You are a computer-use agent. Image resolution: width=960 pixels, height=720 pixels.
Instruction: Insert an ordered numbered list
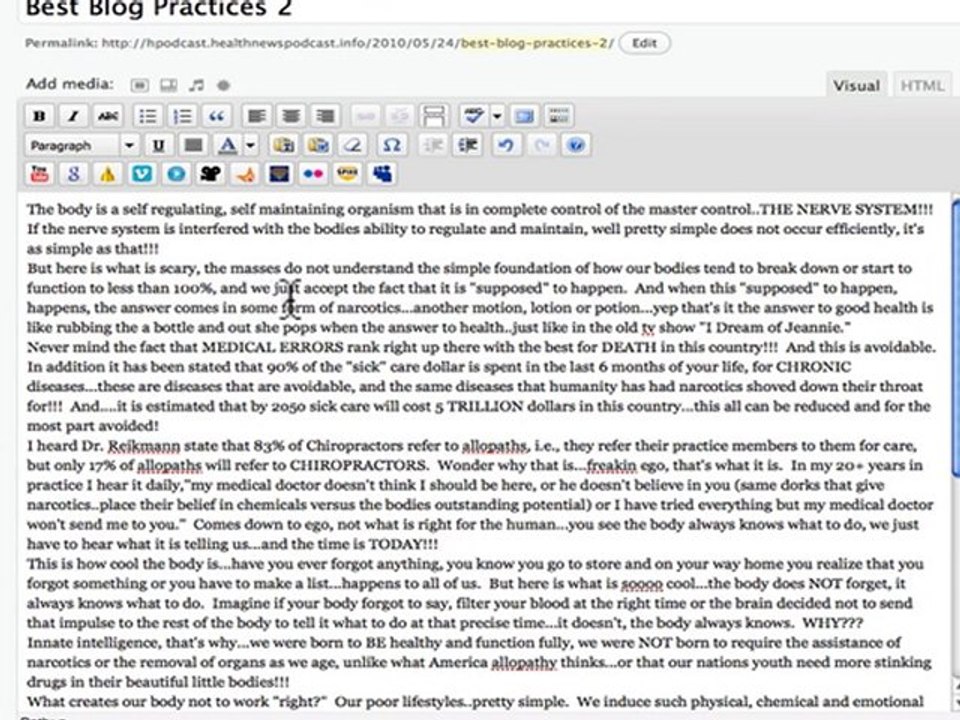pos(182,116)
